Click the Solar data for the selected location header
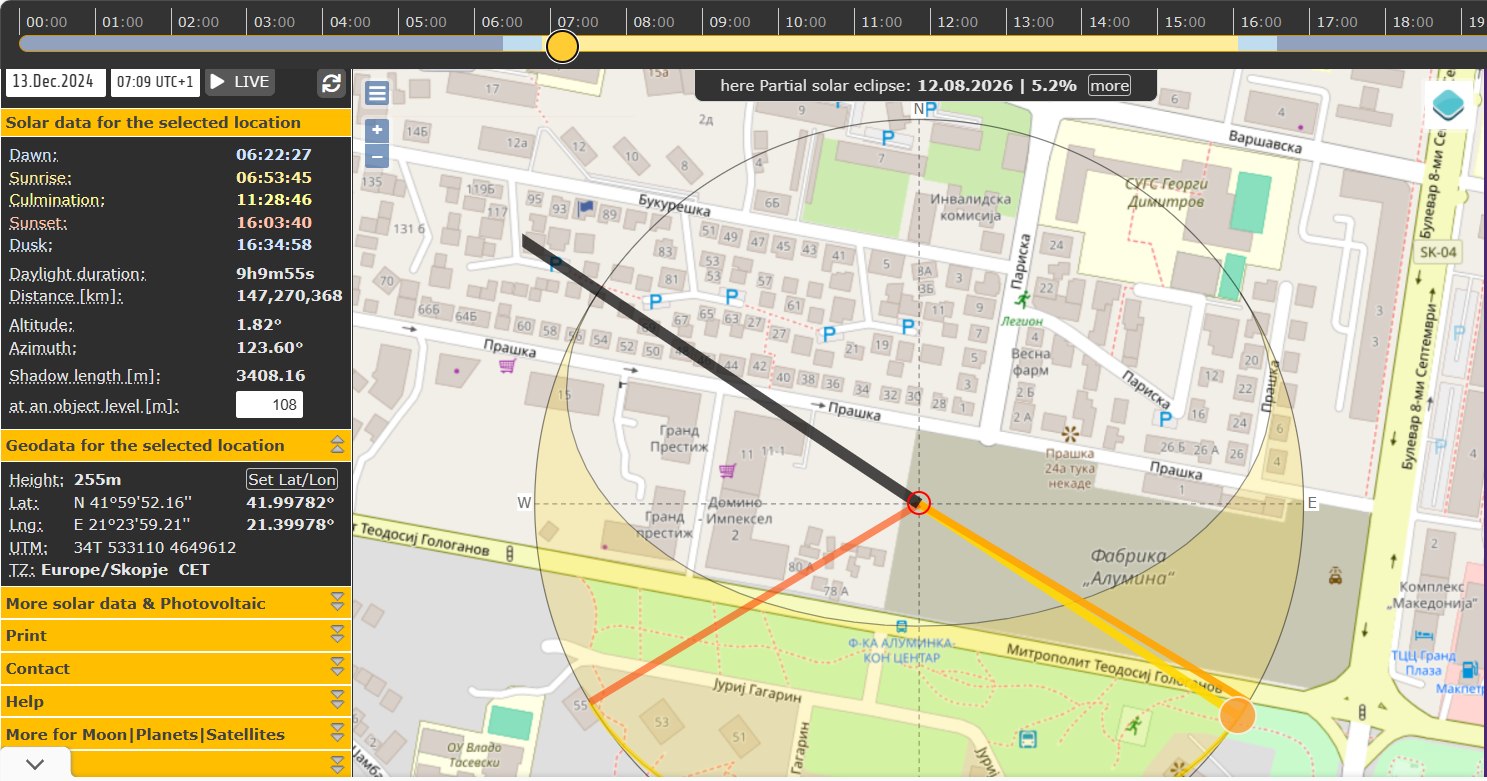This screenshot has width=1487, height=781. coord(175,122)
